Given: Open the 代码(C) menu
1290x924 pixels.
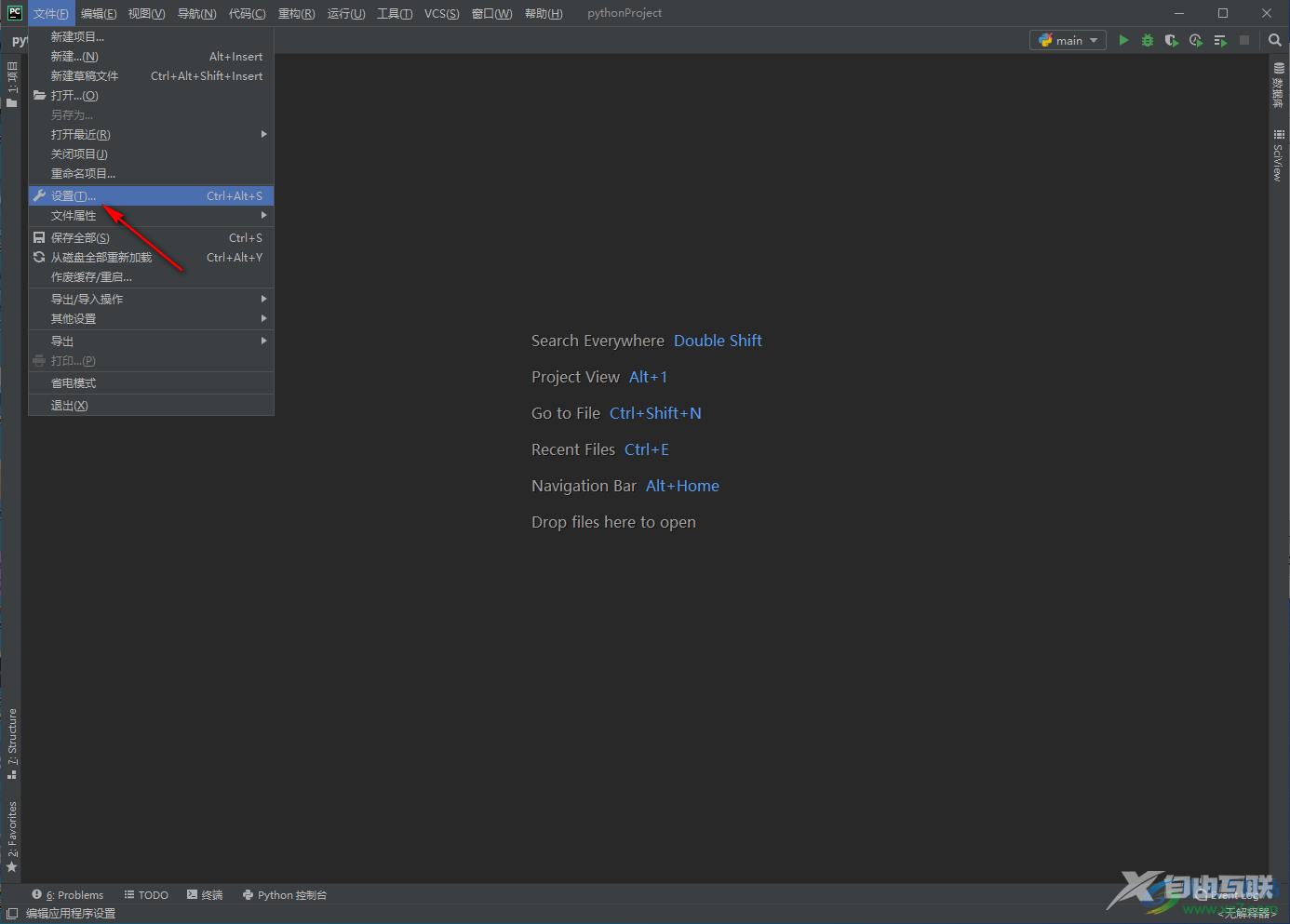Looking at the screenshot, I should coord(247,13).
